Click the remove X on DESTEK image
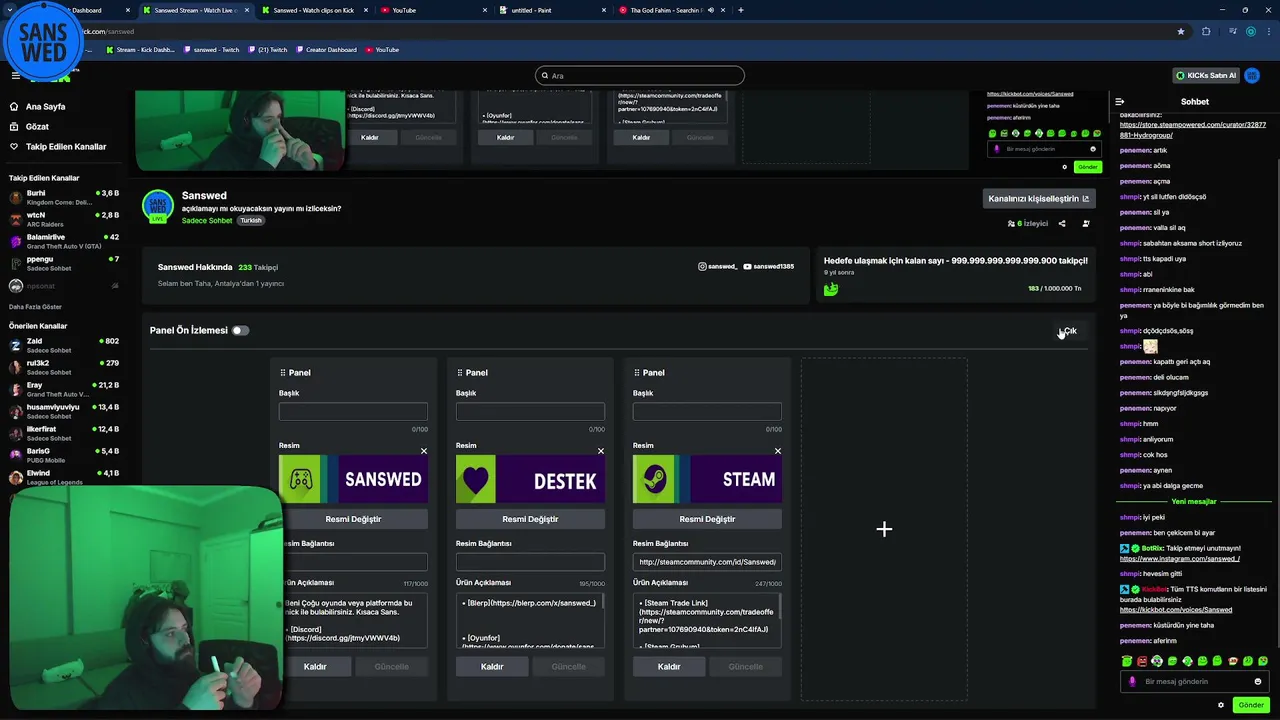Viewport: 1280px width, 720px height. pyautogui.click(x=601, y=451)
